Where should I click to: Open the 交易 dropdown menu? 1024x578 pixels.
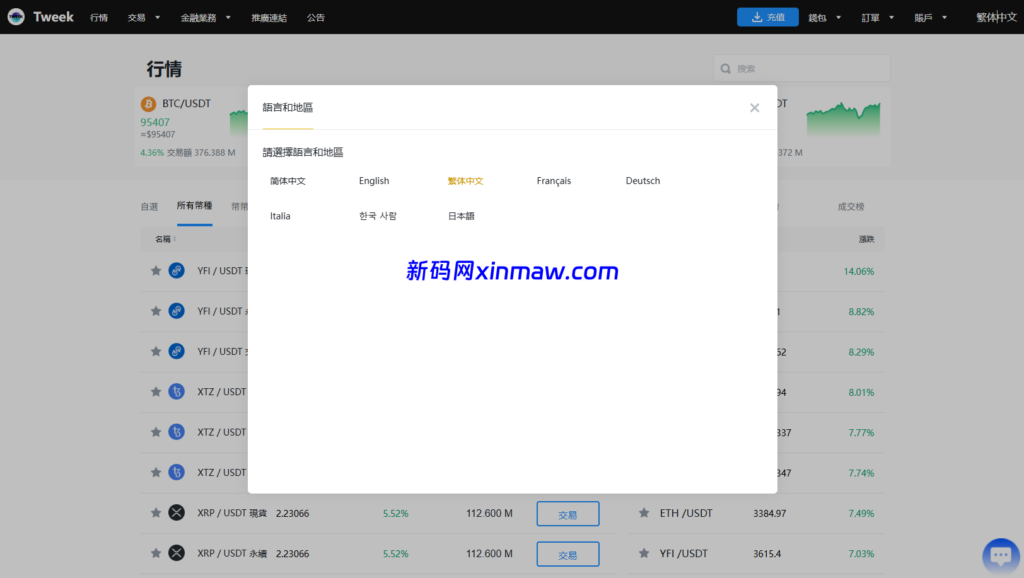click(141, 17)
